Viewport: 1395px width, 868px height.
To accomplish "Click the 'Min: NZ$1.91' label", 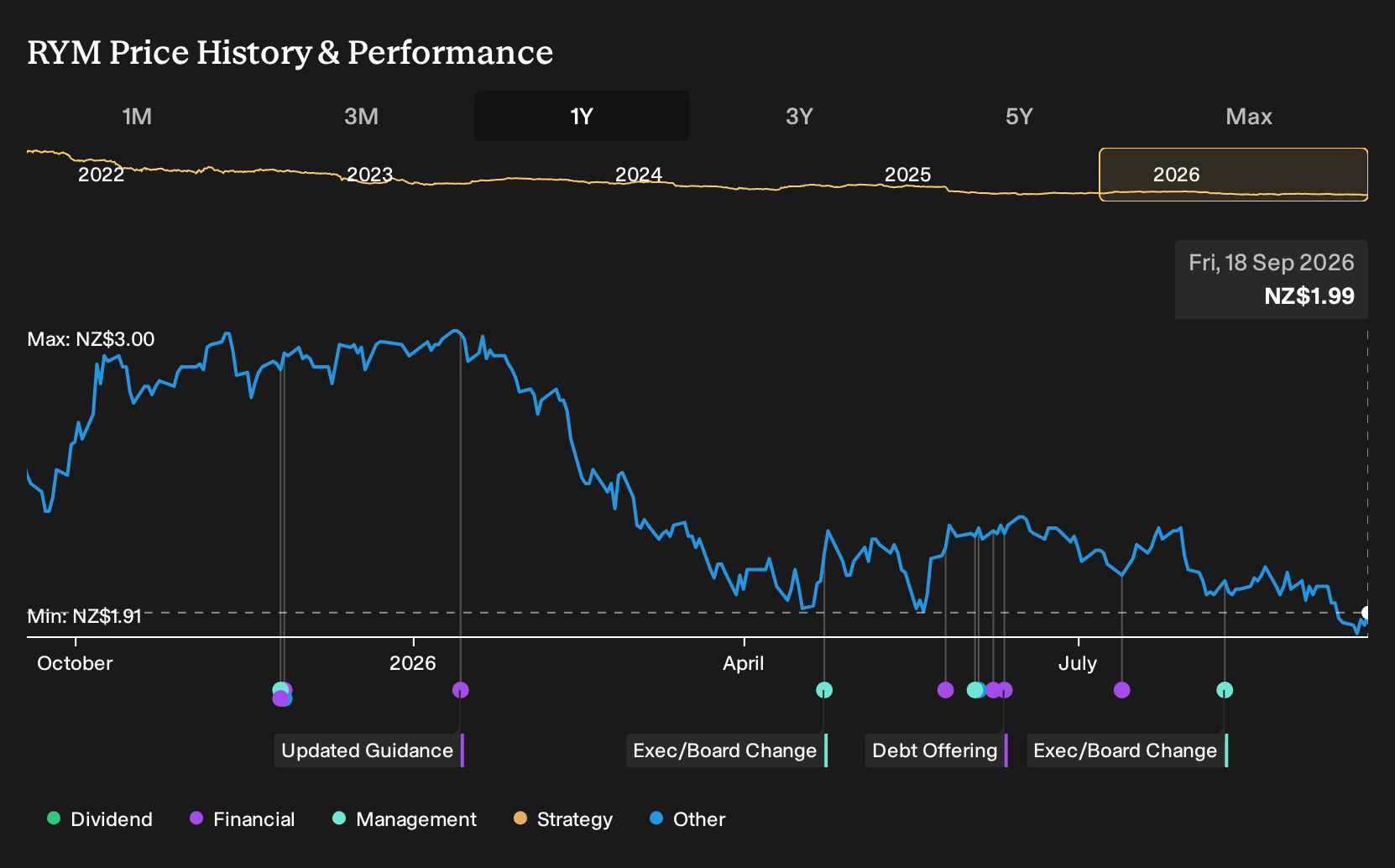I will pos(84,616).
